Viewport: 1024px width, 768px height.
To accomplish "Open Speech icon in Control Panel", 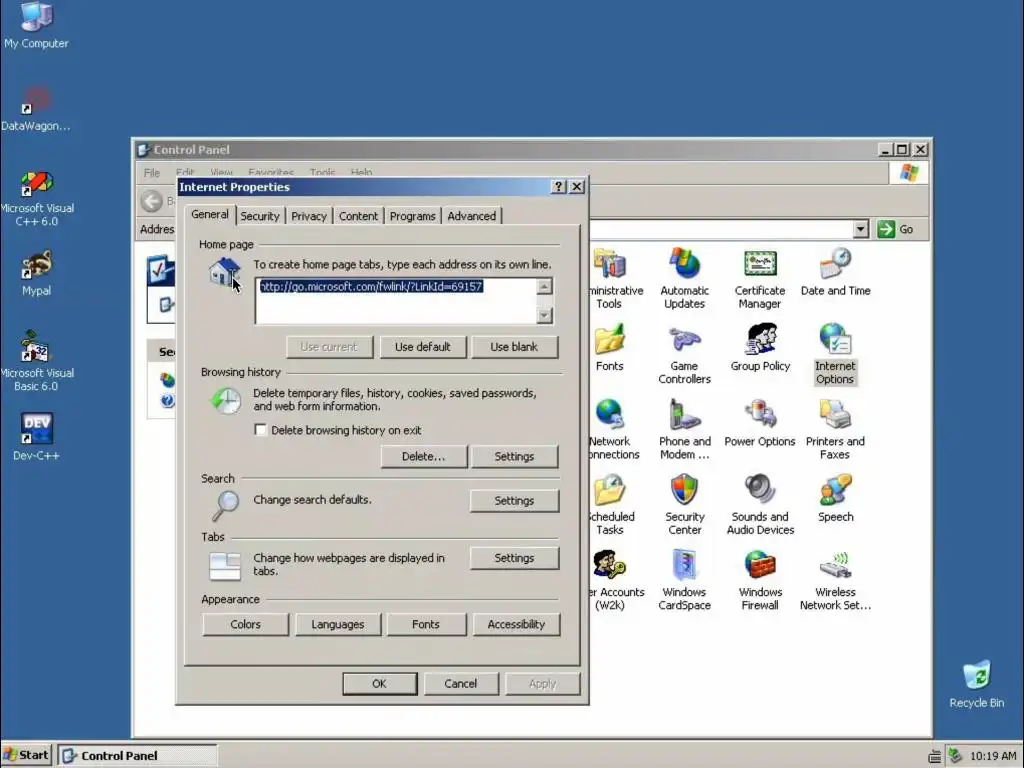I will click(835, 498).
